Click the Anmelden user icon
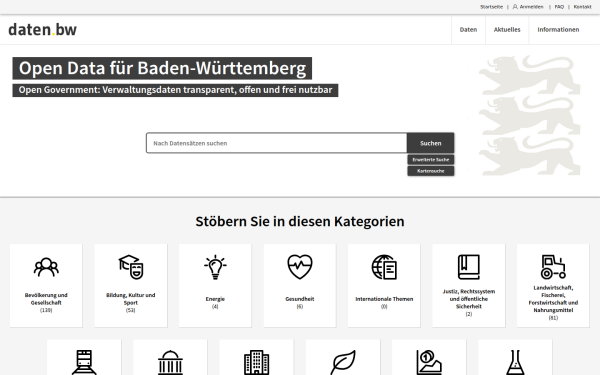The image size is (600, 375). (515, 7)
